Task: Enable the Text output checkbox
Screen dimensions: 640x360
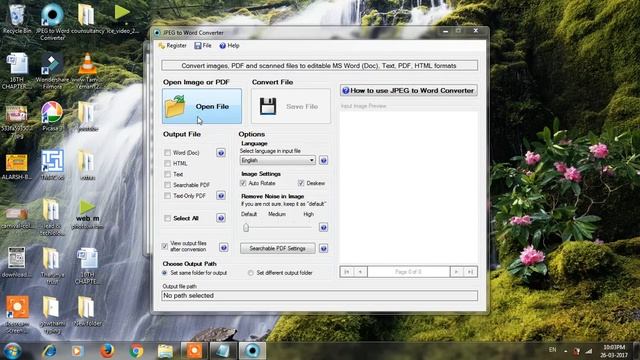Action: 167,174
